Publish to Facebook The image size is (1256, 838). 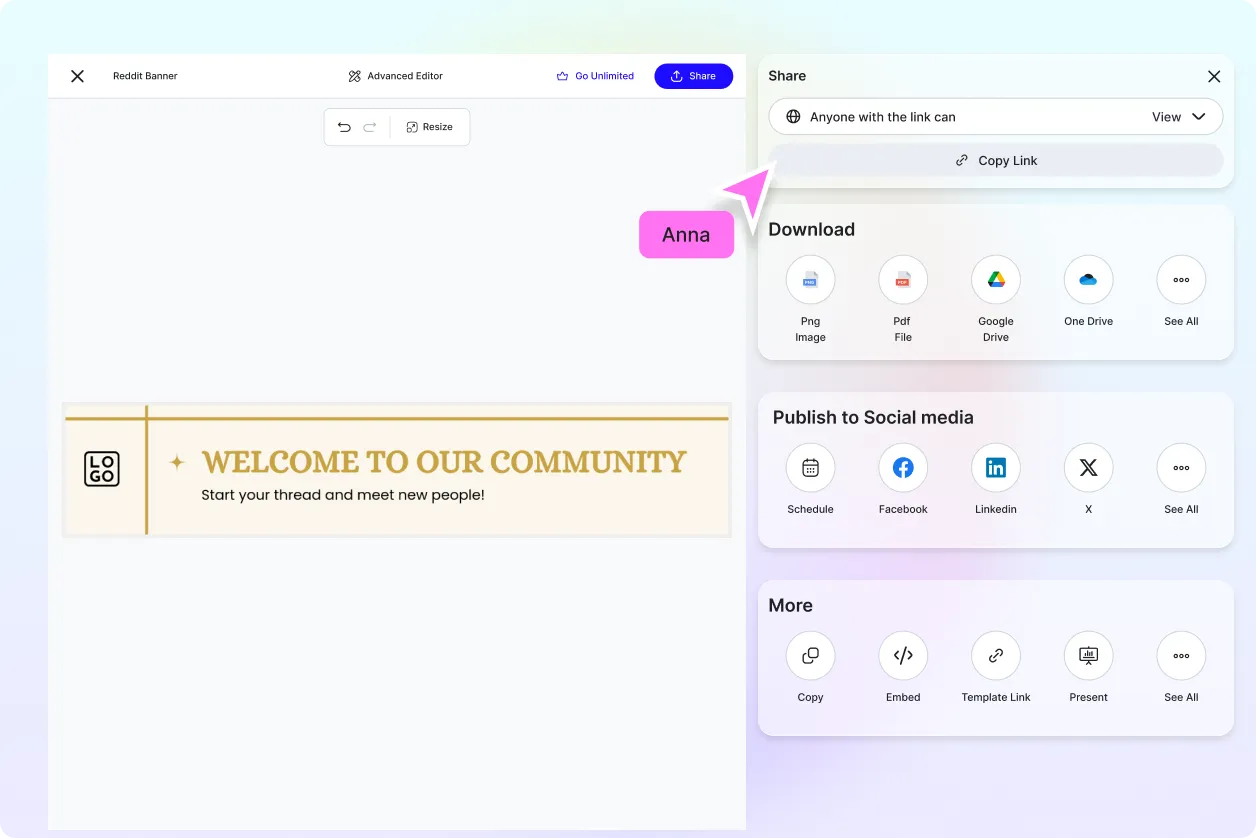(x=903, y=468)
